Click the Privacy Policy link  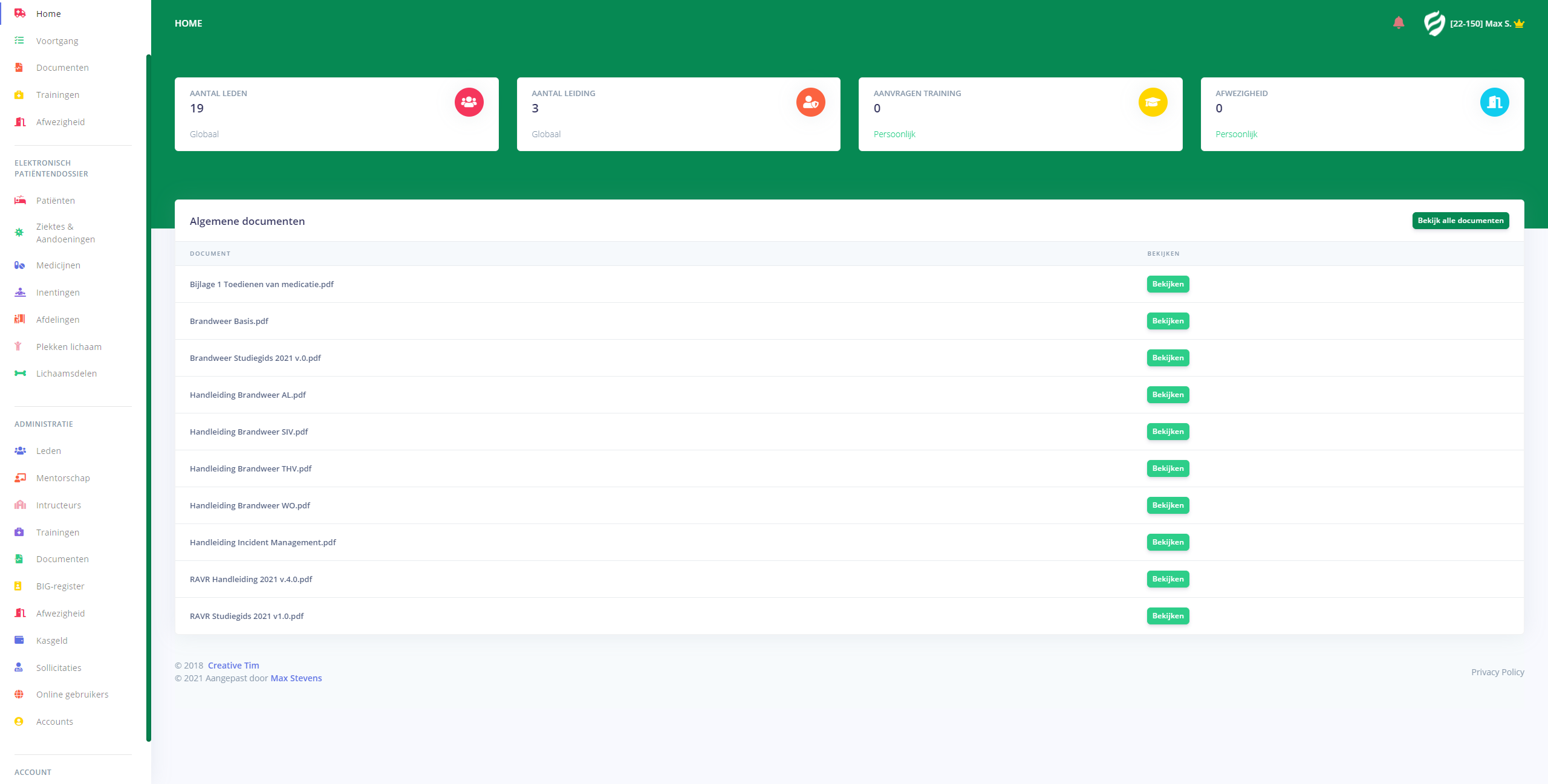point(1497,672)
